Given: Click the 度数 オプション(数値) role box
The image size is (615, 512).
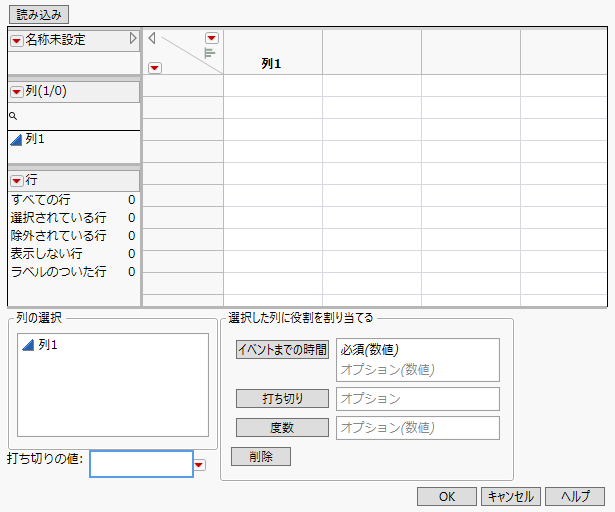Looking at the screenshot, I should click(x=418, y=428).
